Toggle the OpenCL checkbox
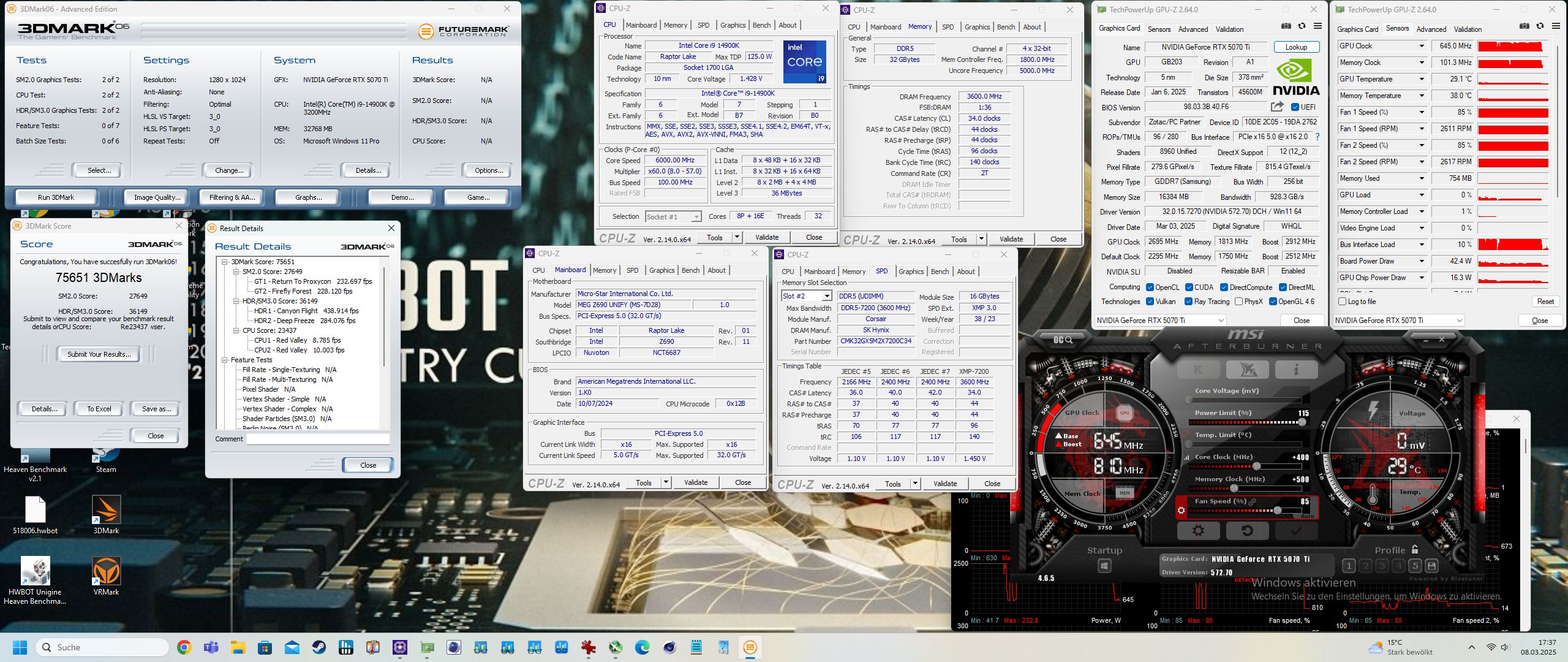1568x662 pixels. click(1150, 287)
